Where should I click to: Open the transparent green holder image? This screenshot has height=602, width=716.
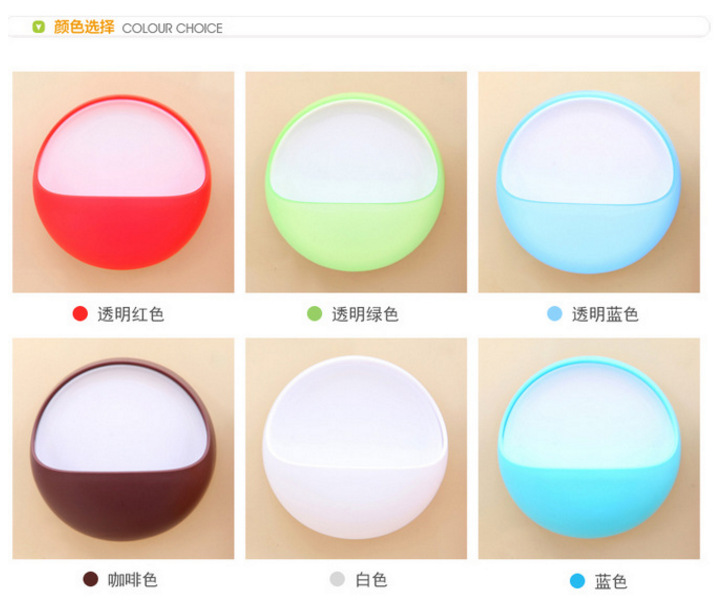pos(356,182)
